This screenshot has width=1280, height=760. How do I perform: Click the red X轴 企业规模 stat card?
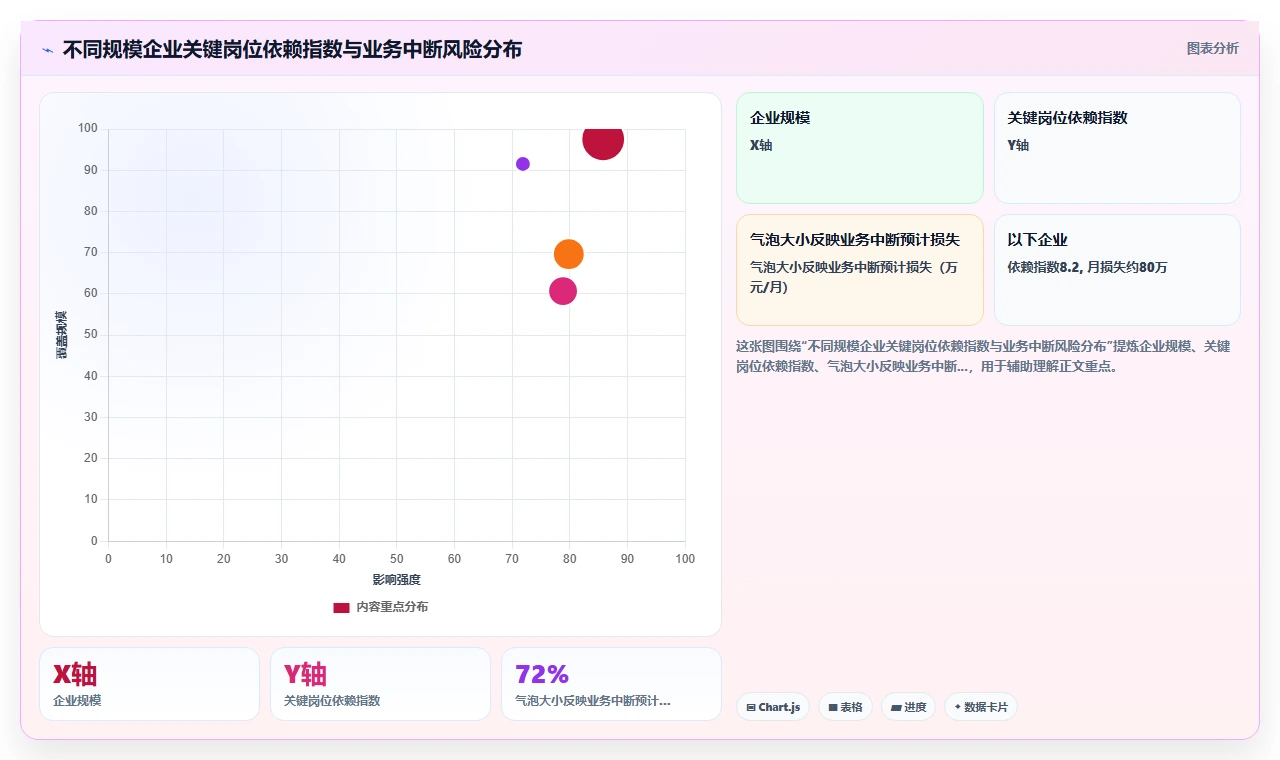coord(149,684)
